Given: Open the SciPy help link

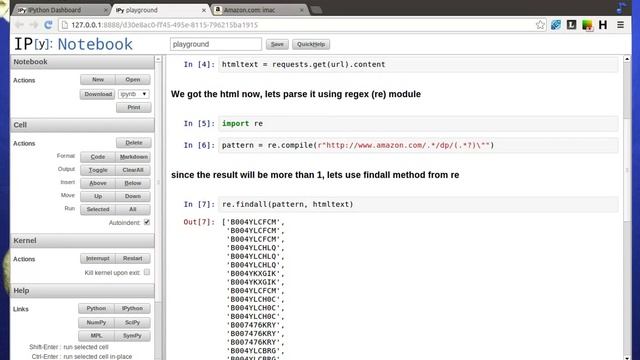Looking at the screenshot, I should coord(132,322).
